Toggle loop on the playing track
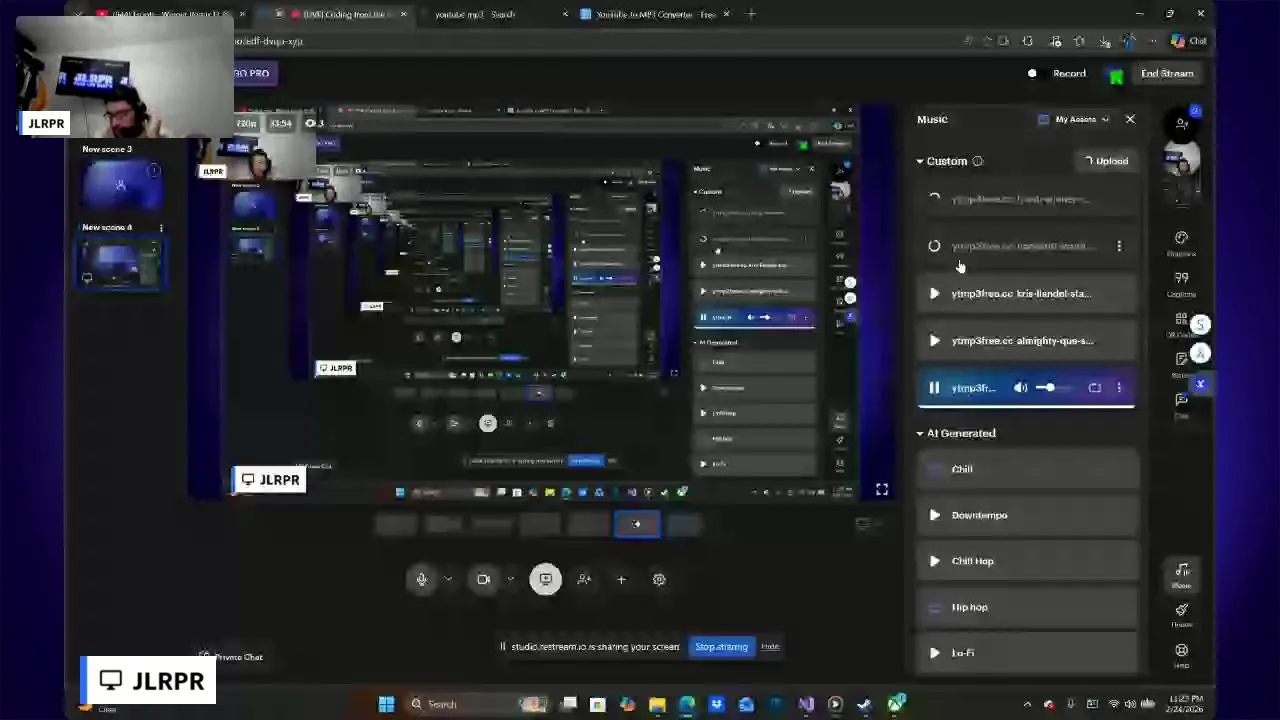 (x=1095, y=388)
